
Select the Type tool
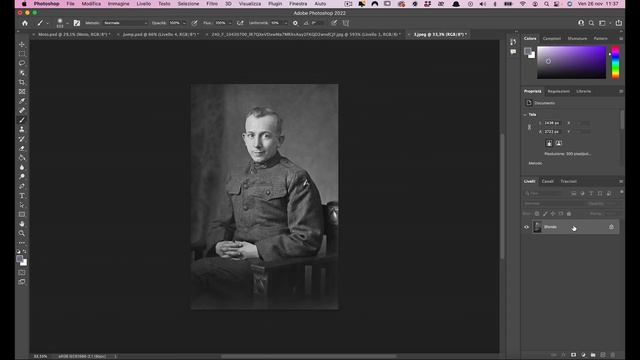coord(22,196)
